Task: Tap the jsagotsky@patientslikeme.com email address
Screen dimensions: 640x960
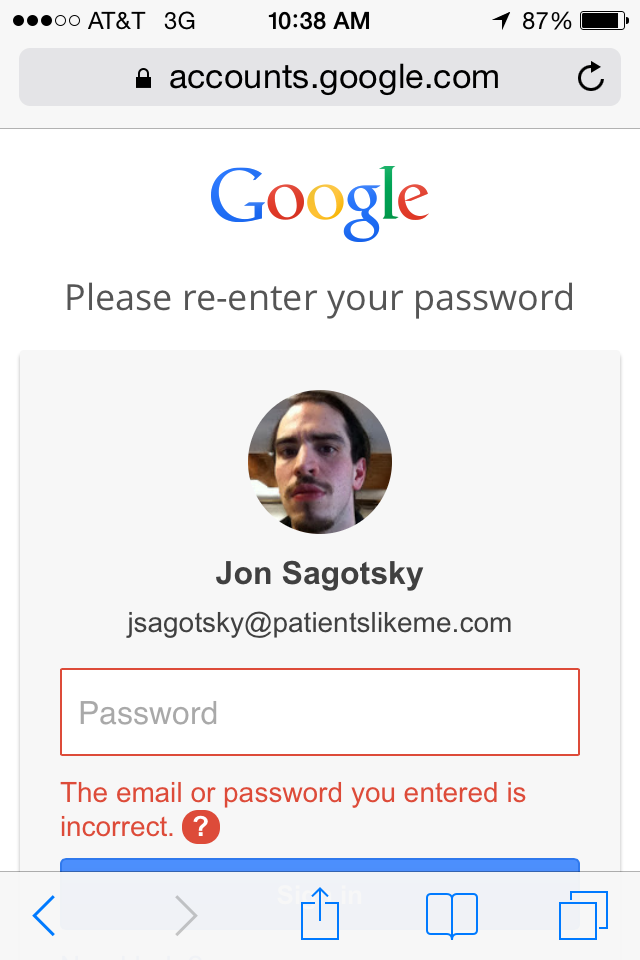Action: 320,624
